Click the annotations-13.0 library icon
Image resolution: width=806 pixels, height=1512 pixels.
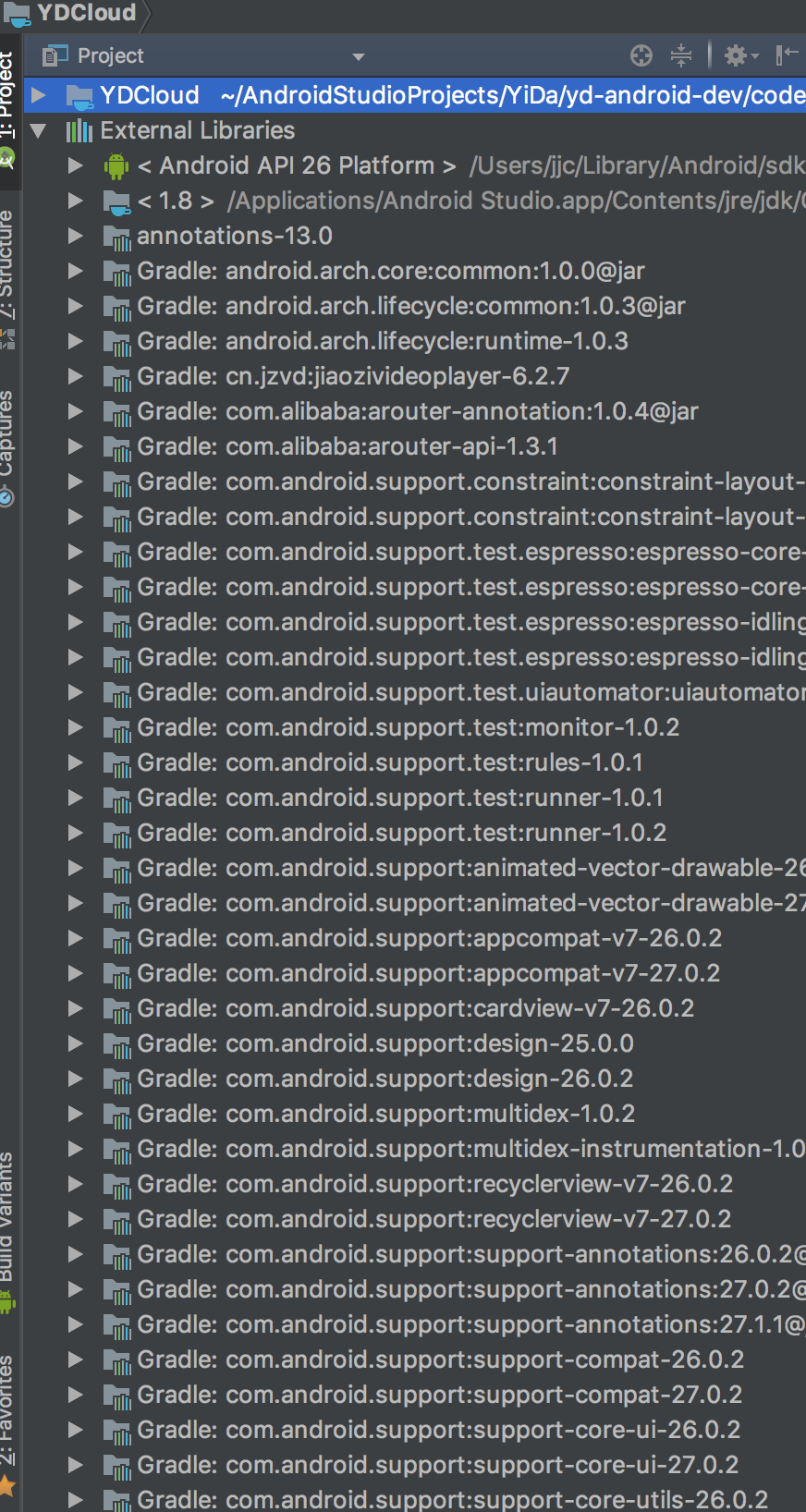(x=116, y=238)
